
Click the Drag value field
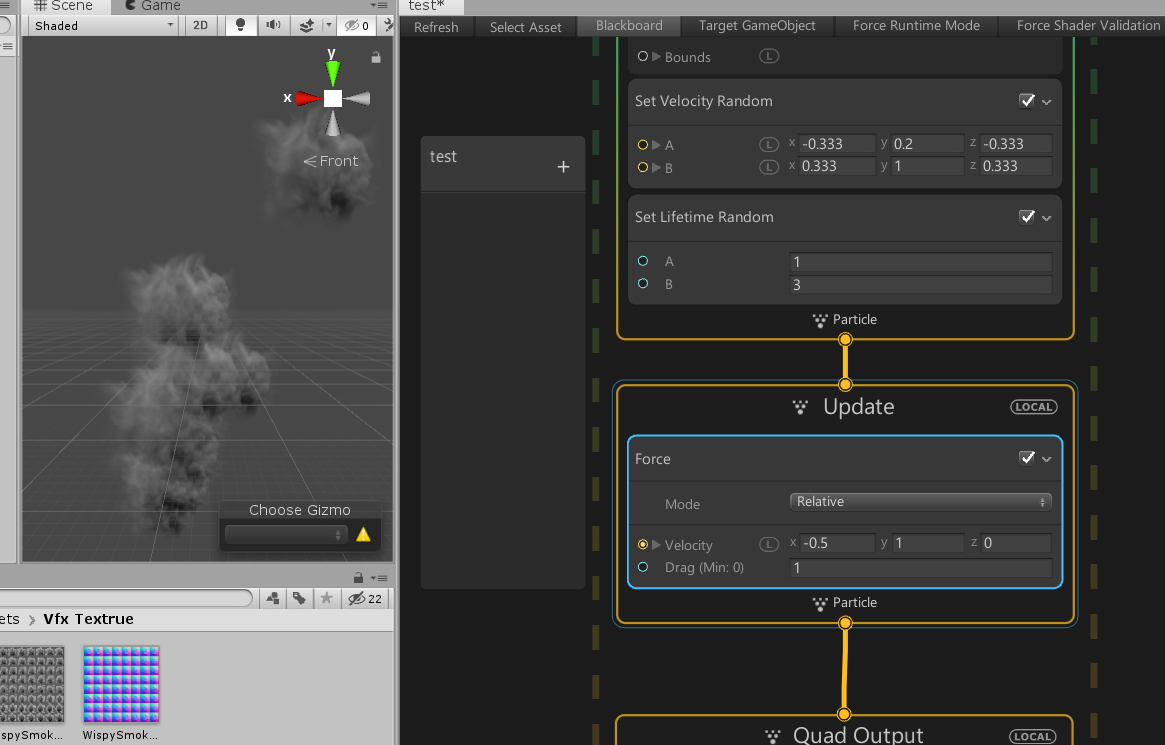pos(921,568)
